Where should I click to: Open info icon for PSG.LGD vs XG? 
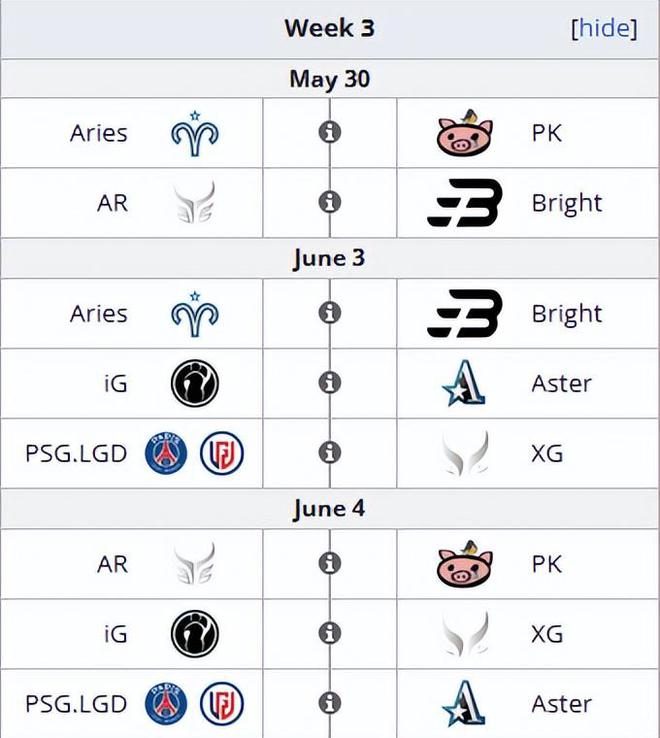pos(330,453)
